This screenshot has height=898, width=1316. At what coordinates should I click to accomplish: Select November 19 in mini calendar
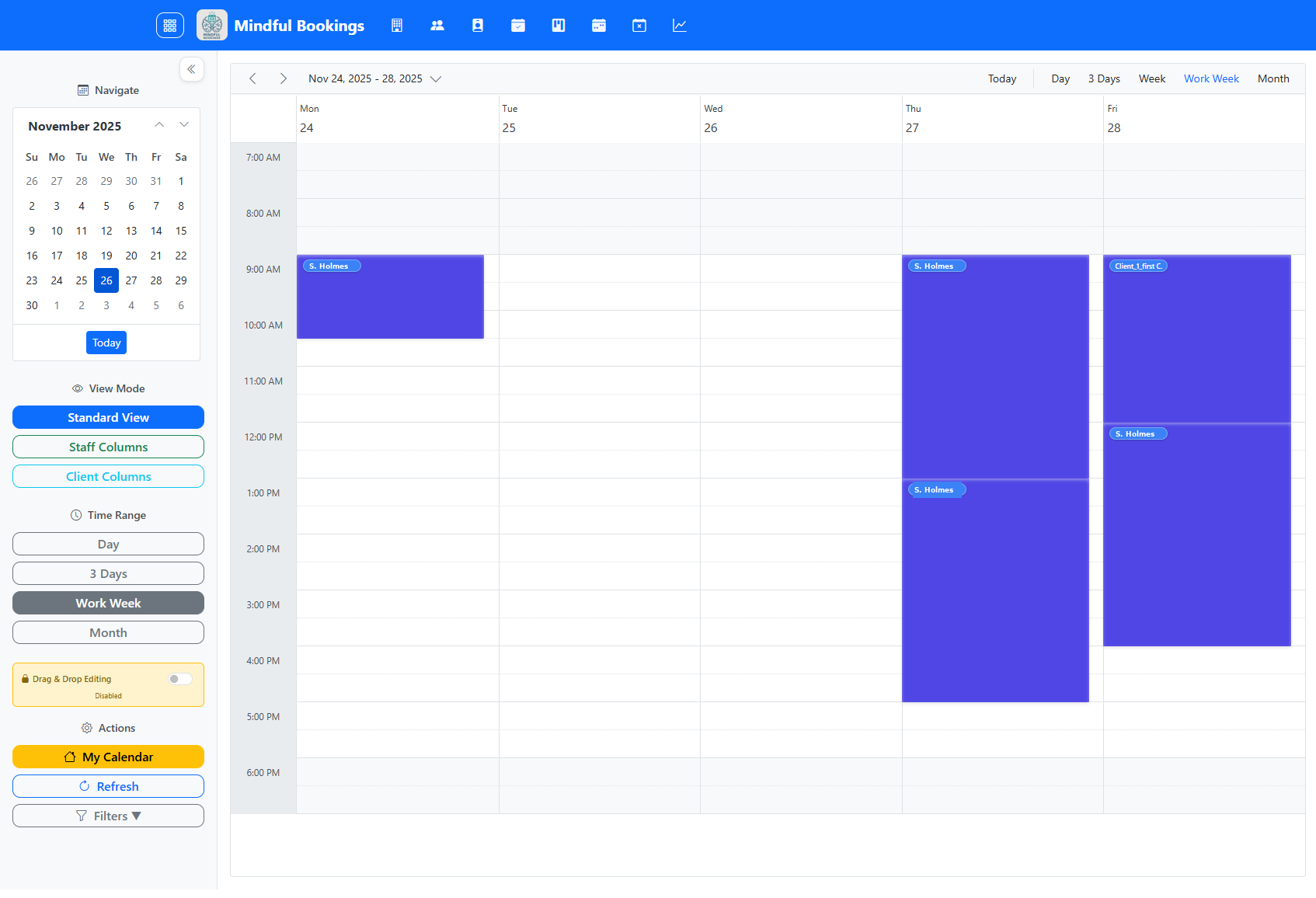pos(106,256)
